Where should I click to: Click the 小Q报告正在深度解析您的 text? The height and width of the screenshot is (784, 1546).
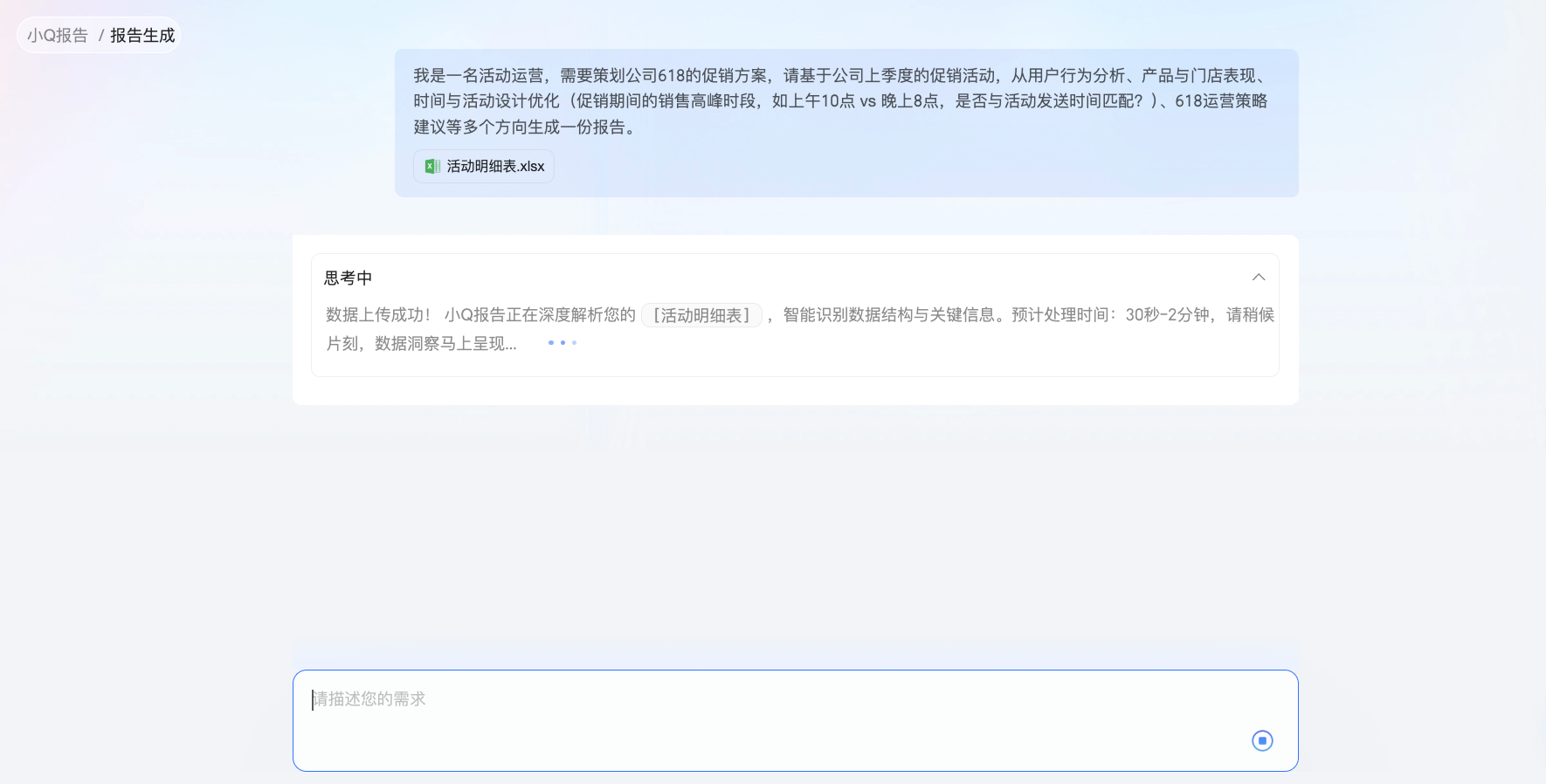coord(540,314)
